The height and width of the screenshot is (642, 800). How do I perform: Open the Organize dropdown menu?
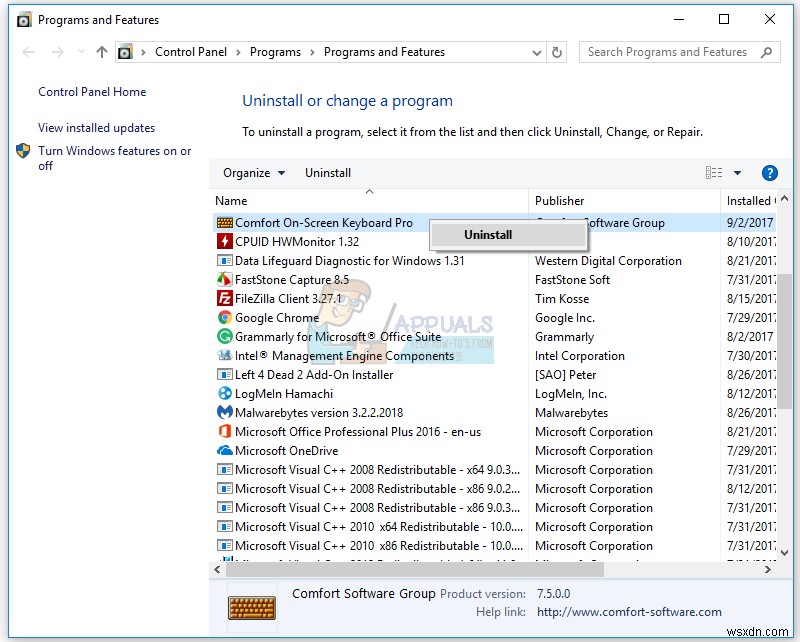[x=254, y=173]
